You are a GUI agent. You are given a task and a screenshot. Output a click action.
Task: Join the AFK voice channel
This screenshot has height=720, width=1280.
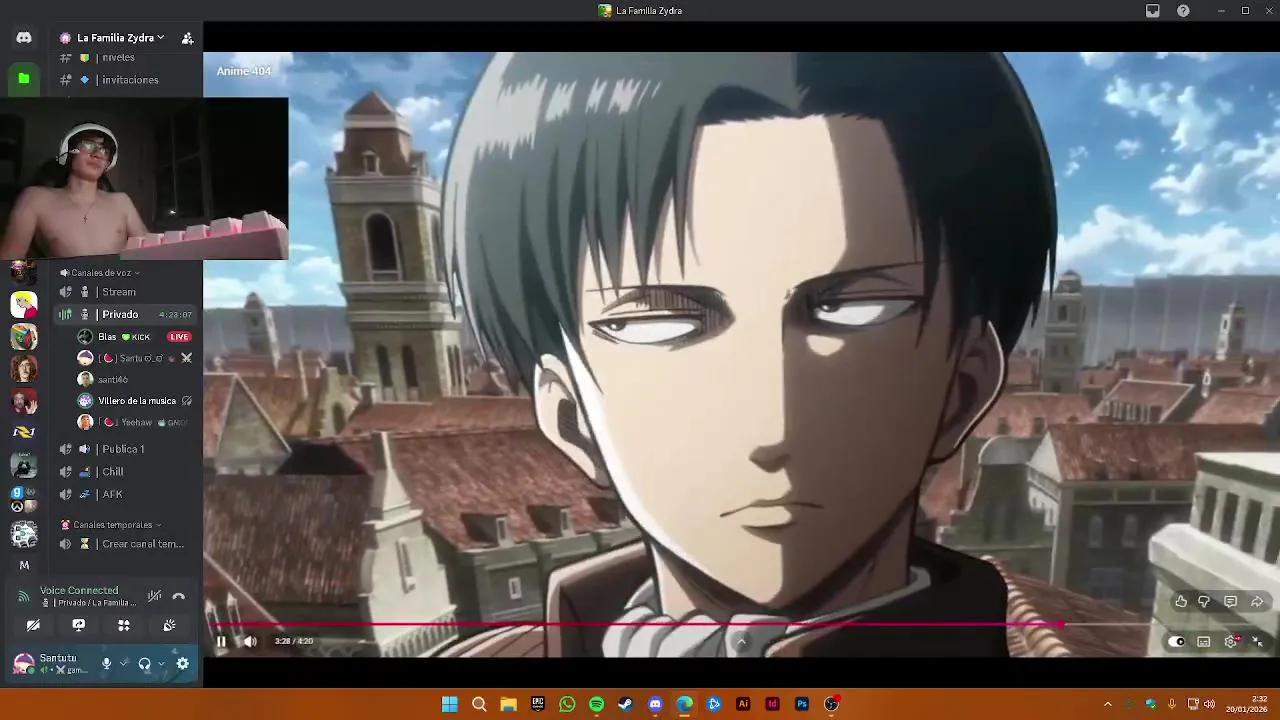click(125, 494)
